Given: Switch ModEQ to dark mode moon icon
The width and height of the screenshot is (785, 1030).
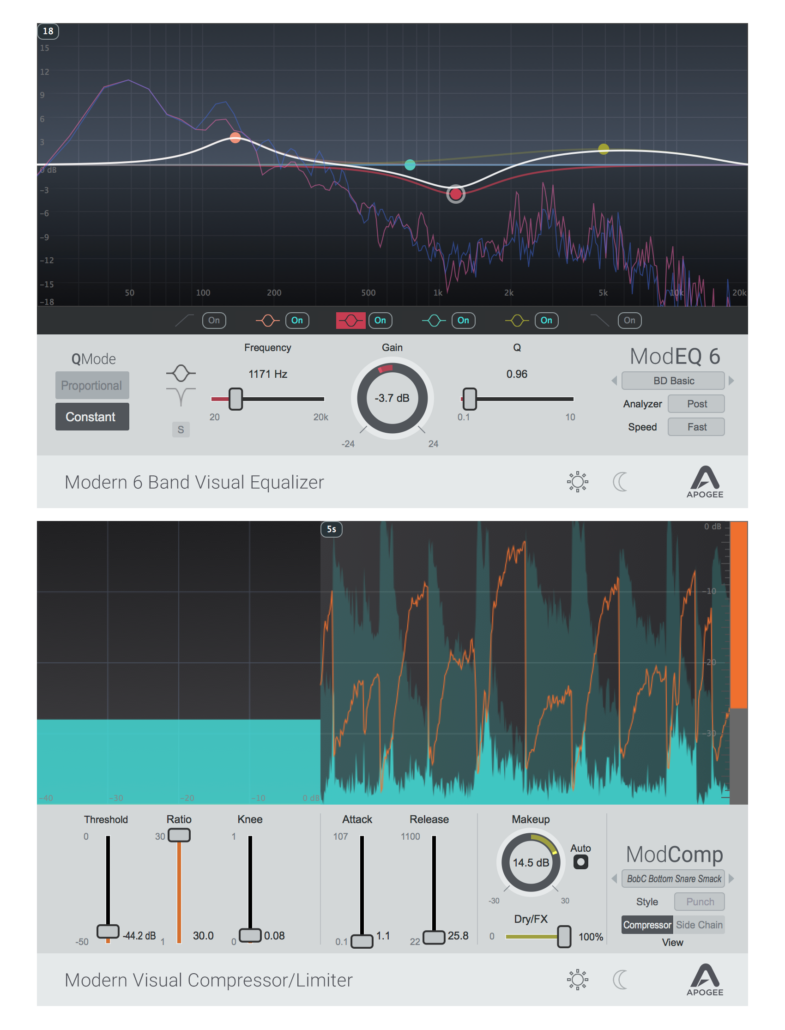Looking at the screenshot, I should (620, 481).
